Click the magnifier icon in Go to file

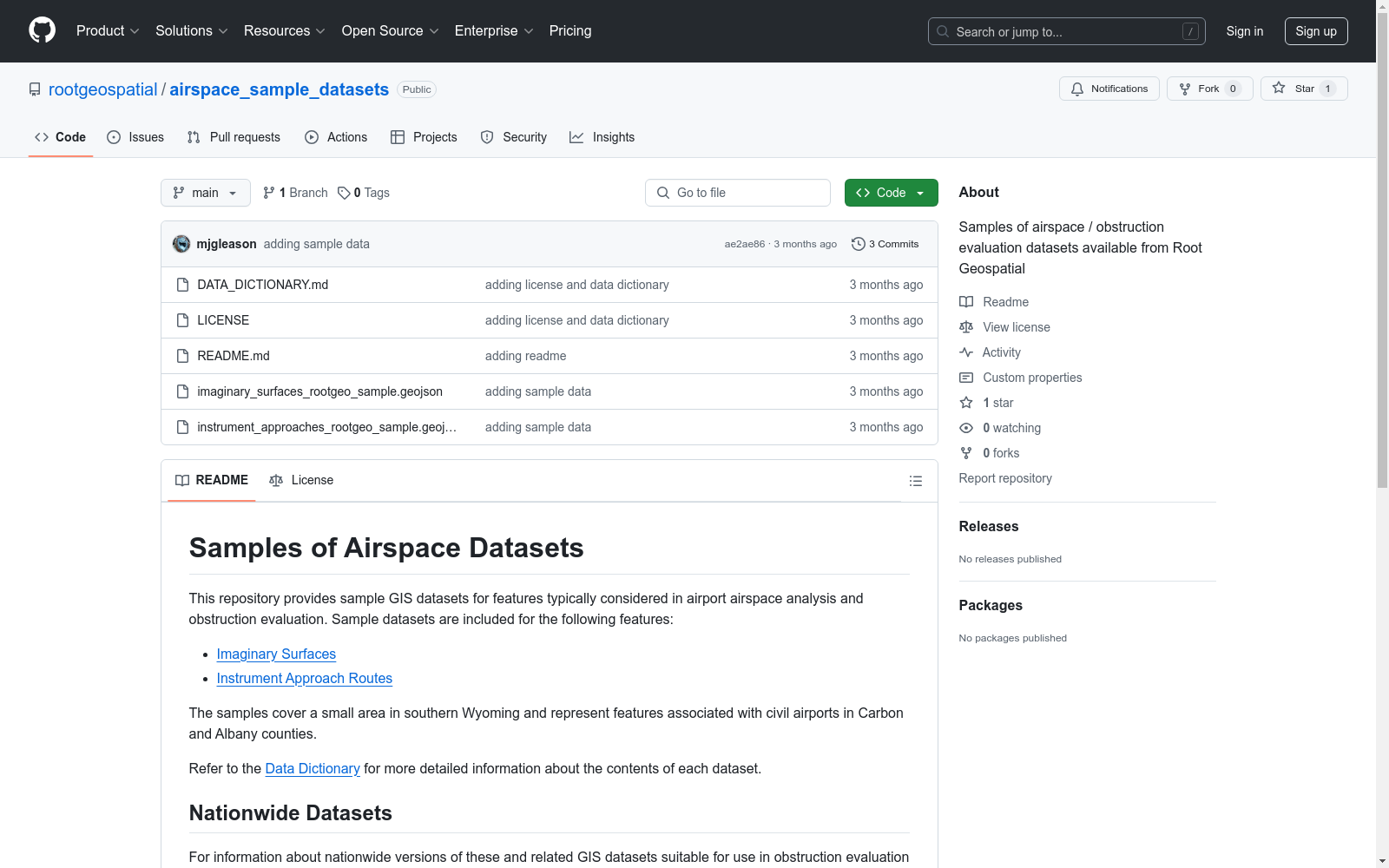(663, 193)
